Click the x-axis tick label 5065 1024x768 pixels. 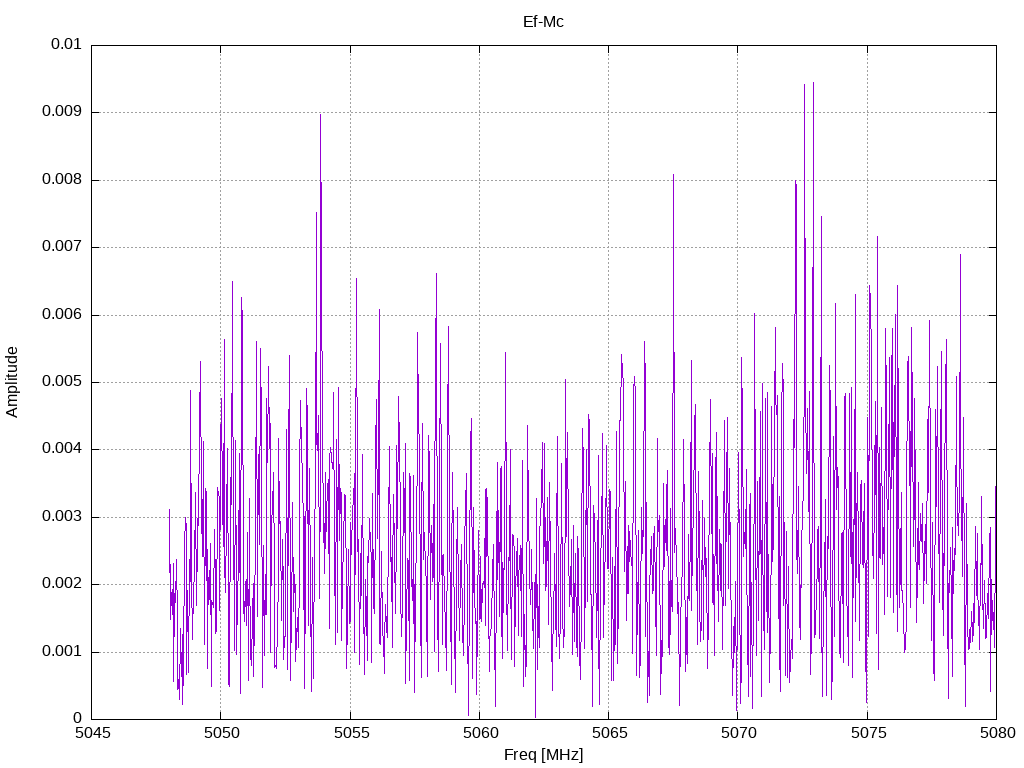[609, 733]
